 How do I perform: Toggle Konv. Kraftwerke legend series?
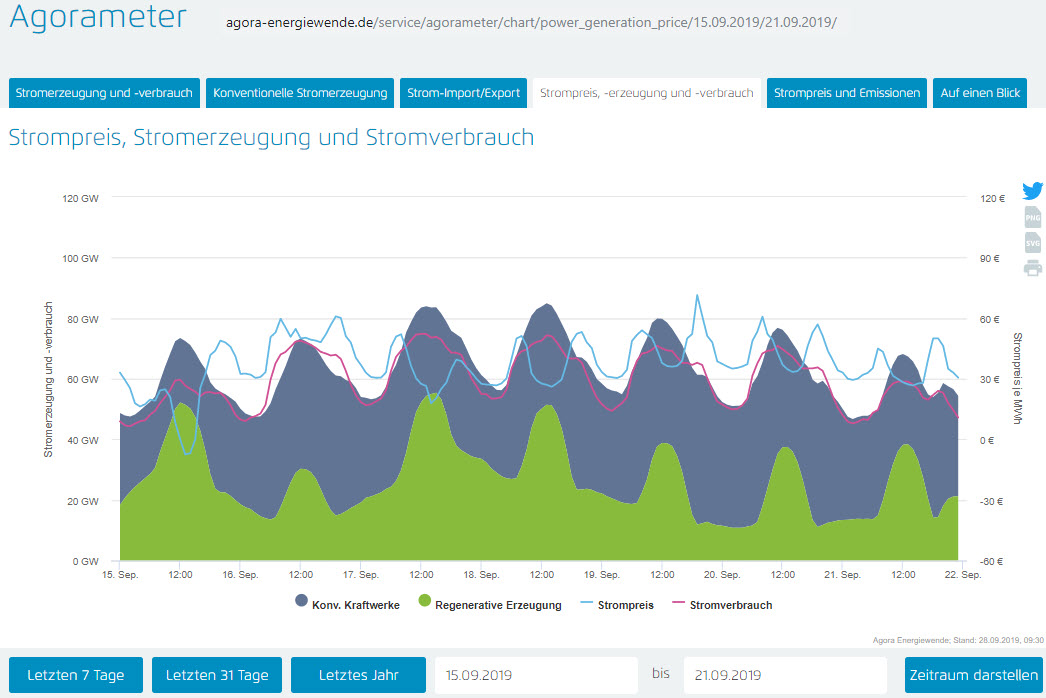pyautogui.click(x=347, y=605)
